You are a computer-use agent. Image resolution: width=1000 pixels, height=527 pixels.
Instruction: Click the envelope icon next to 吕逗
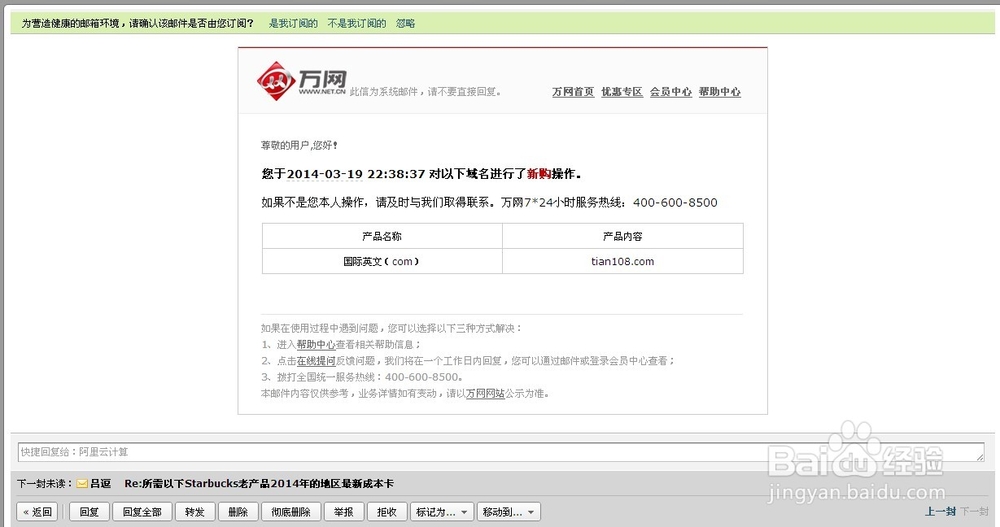click(82, 484)
